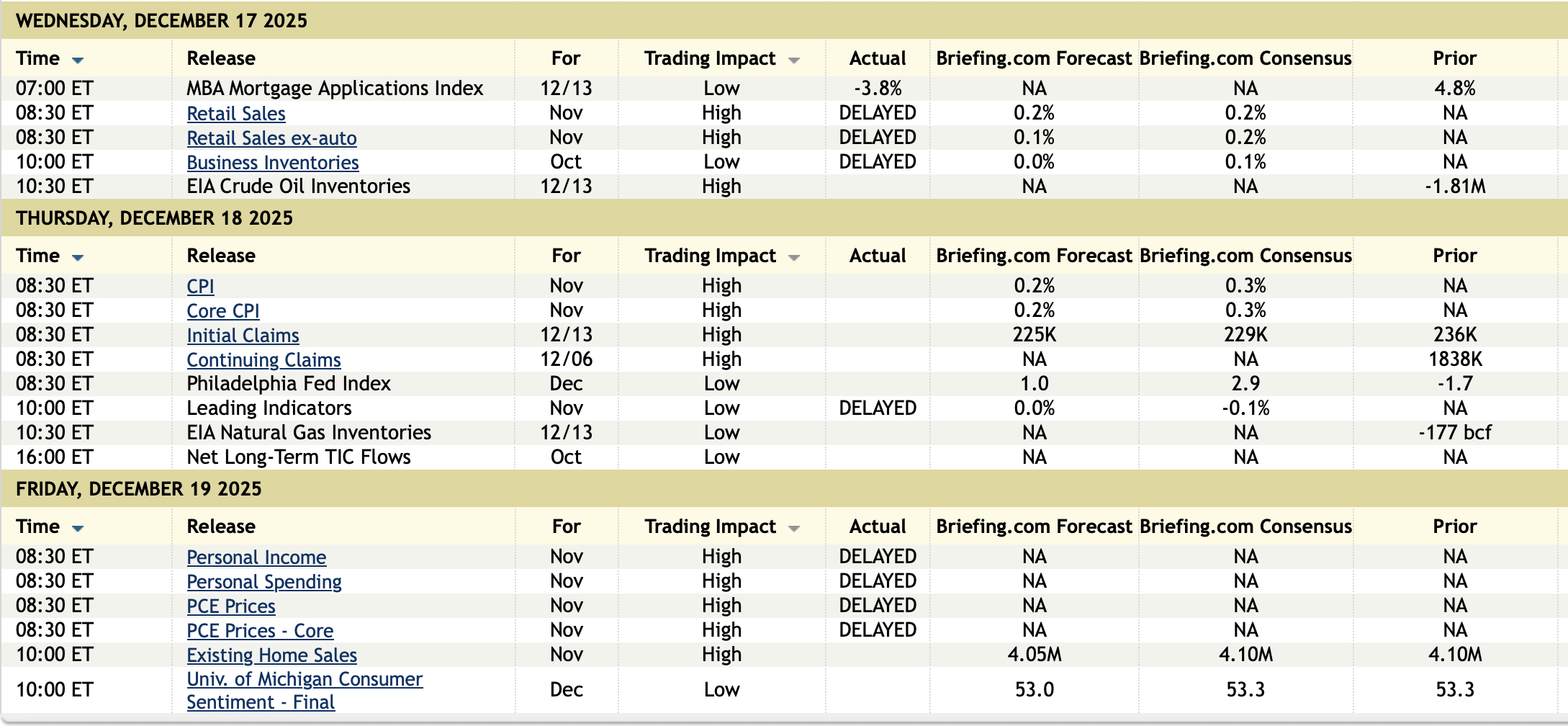Image resolution: width=1568 pixels, height=726 pixels.
Task: Select the Continuing Claims link
Action: coord(263,360)
